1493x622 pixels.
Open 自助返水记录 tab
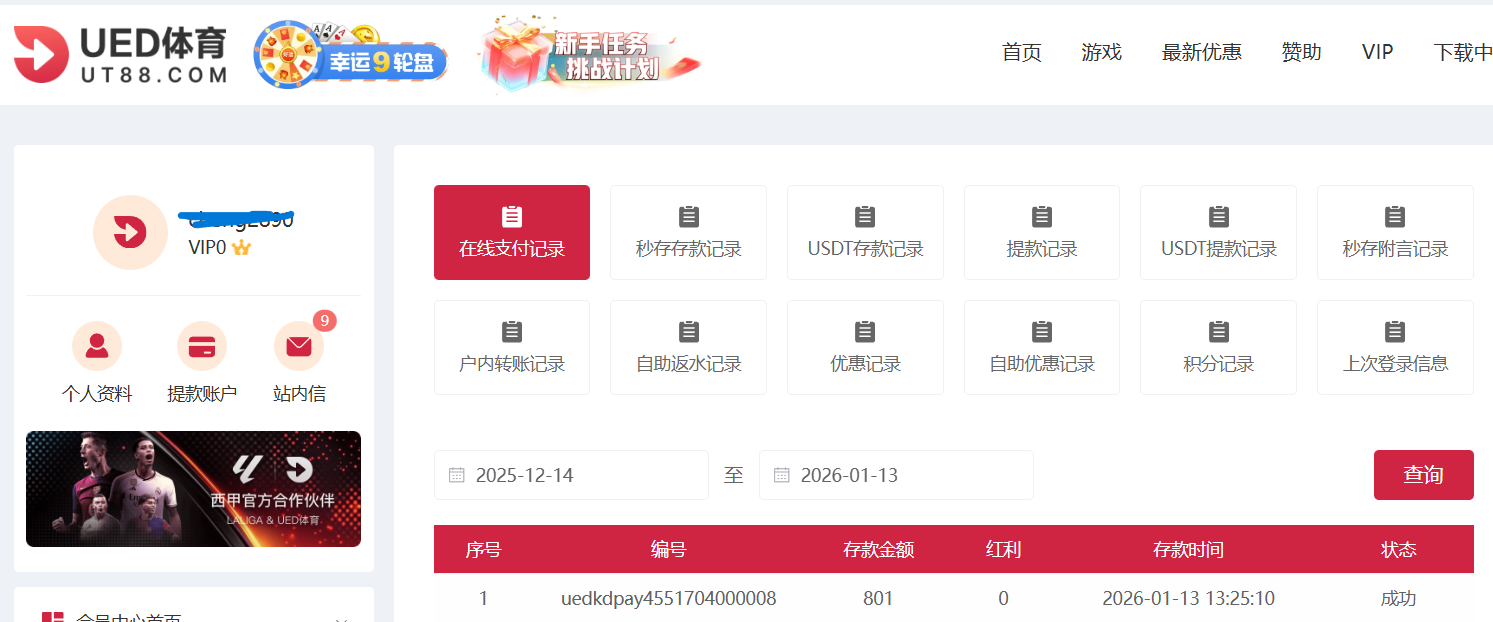pos(688,347)
